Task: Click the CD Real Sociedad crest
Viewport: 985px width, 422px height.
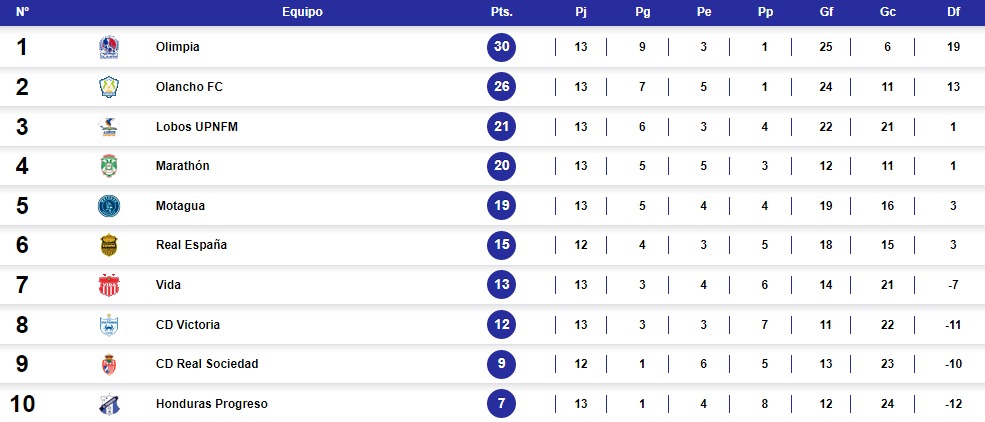Action: click(108, 364)
